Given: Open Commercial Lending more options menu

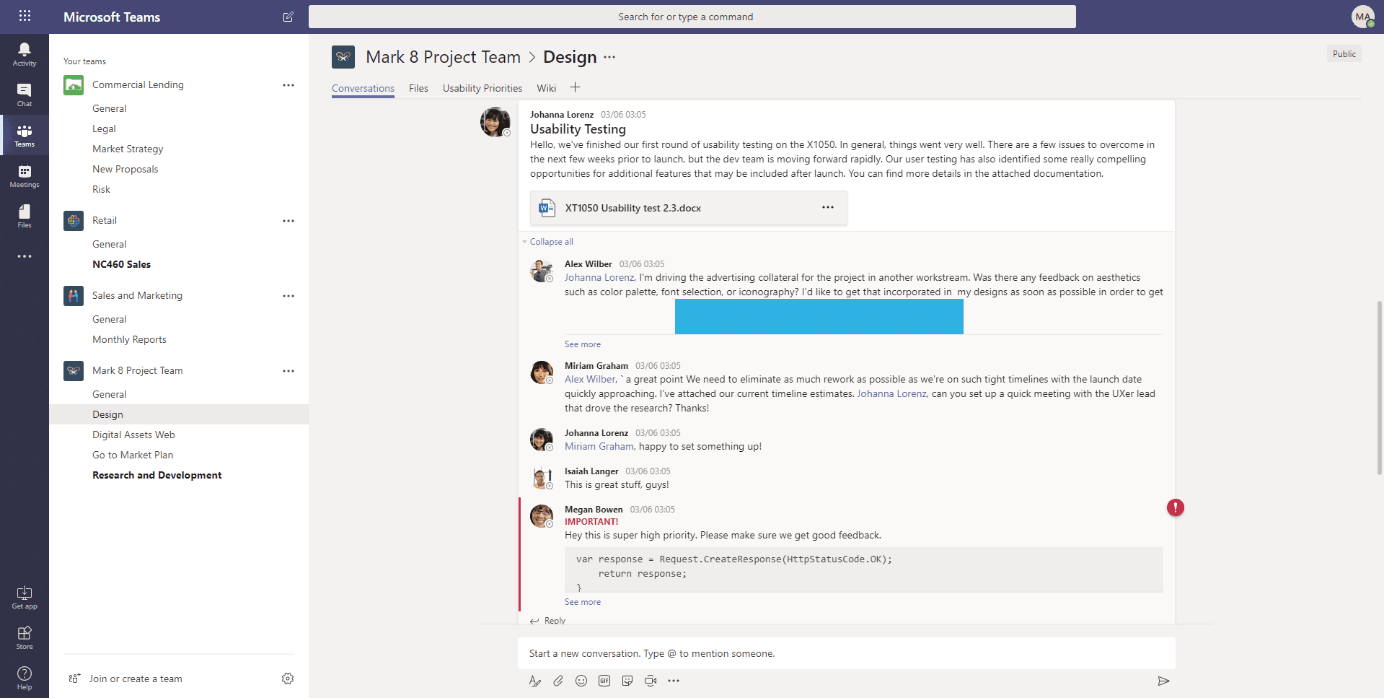Looking at the screenshot, I should (x=288, y=85).
